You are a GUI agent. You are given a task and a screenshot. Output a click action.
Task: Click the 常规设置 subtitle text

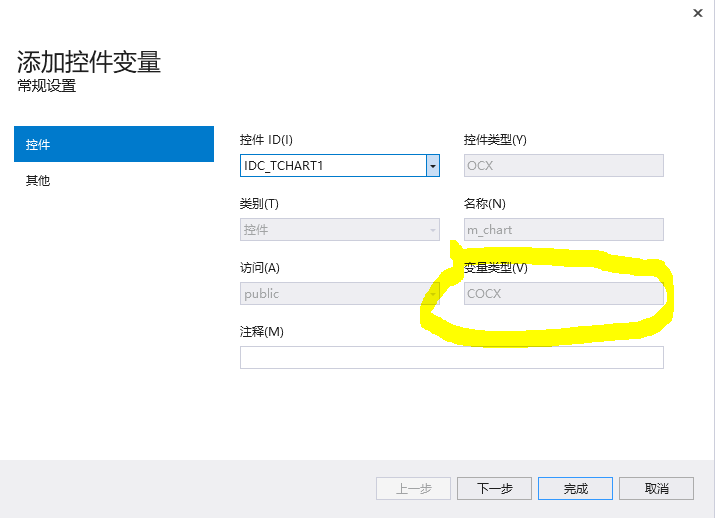pos(47,86)
